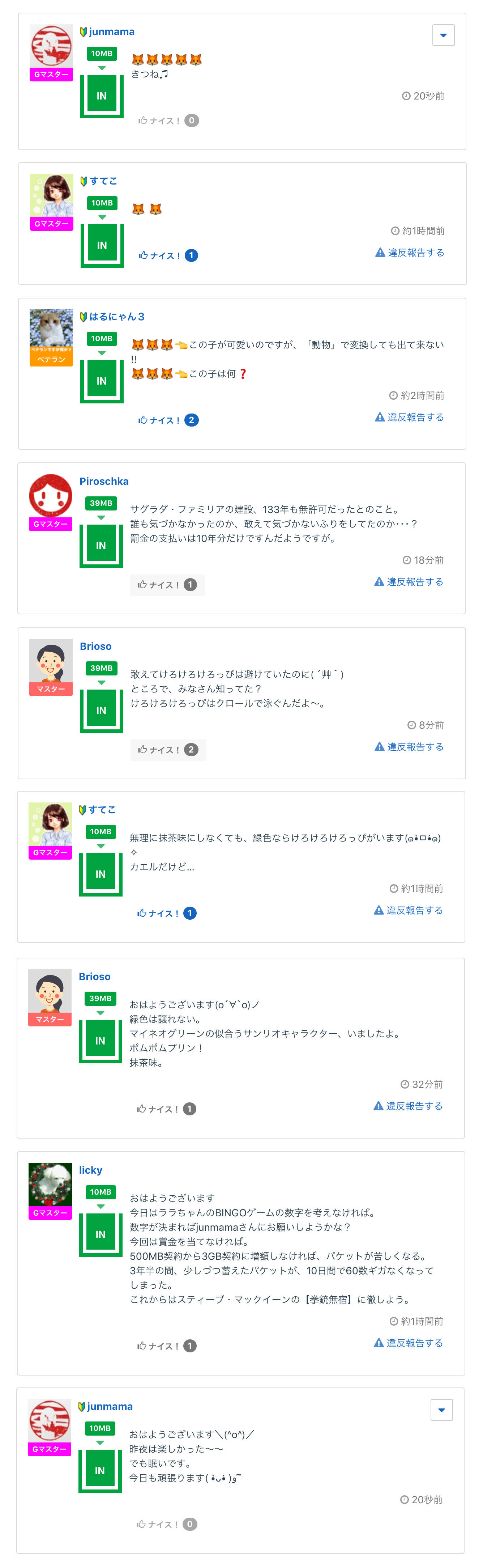This screenshot has height=1568, width=483.
Task: Click warning icon on はるにゃん3's post
Action: point(380,417)
